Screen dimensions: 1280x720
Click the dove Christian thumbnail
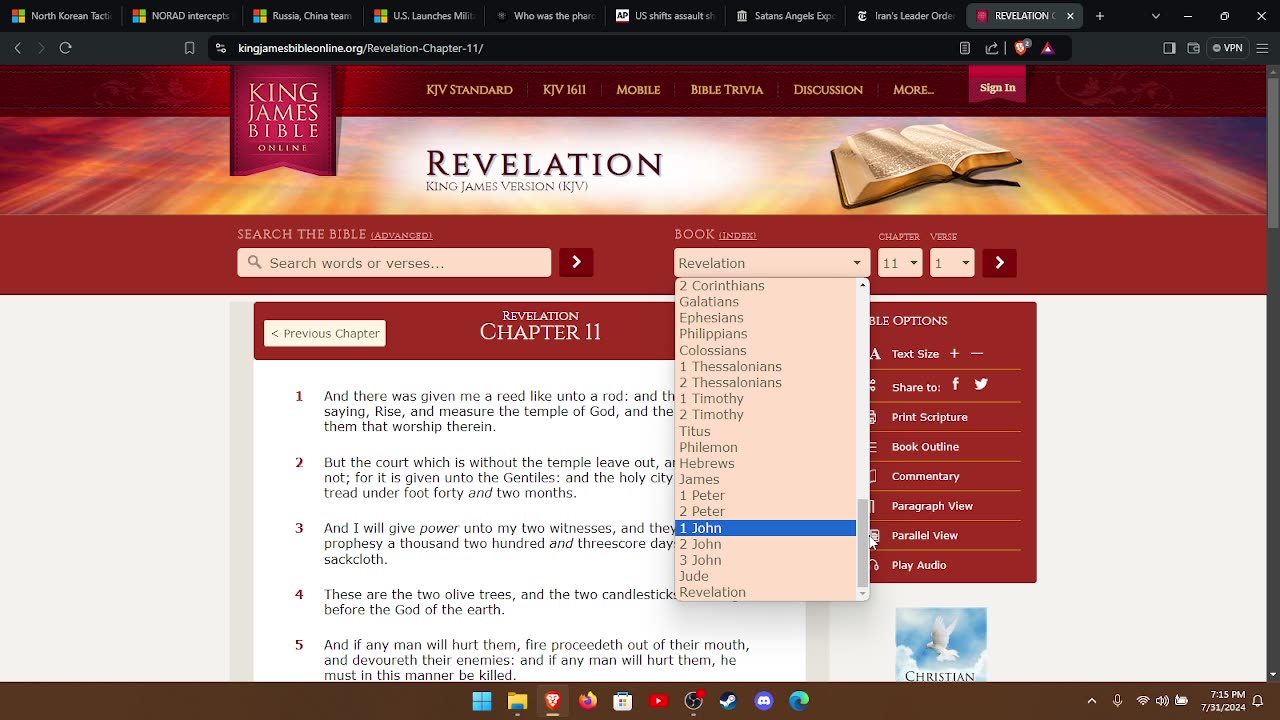pos(941,645)
